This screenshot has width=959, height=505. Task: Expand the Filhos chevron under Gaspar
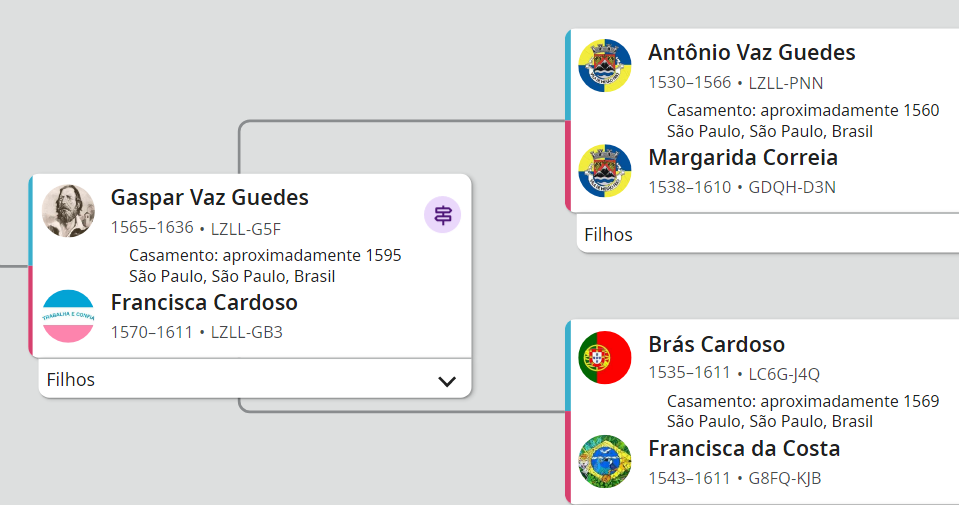(x=447, y=381)
